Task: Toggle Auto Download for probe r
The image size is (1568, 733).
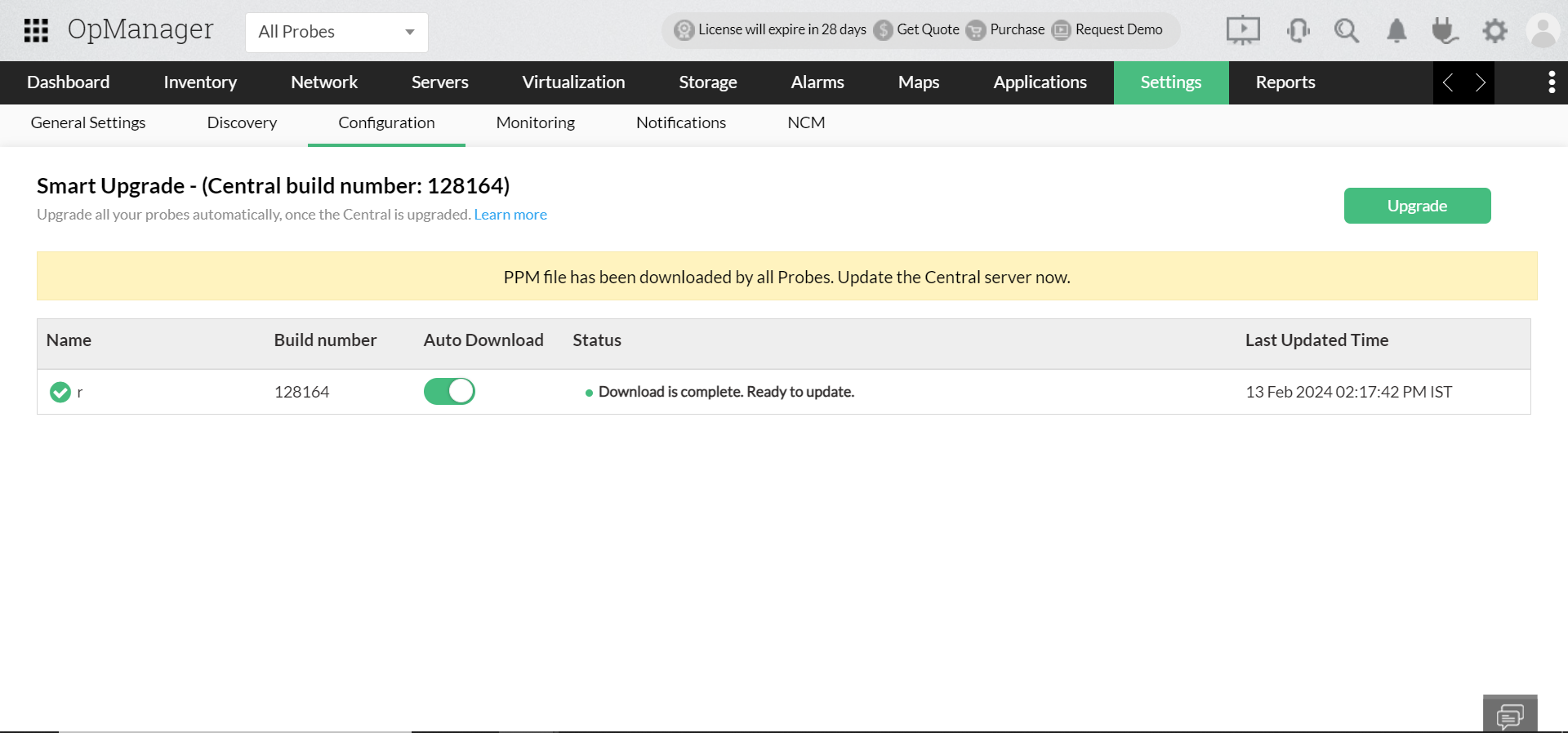Action: pos(449,392)
